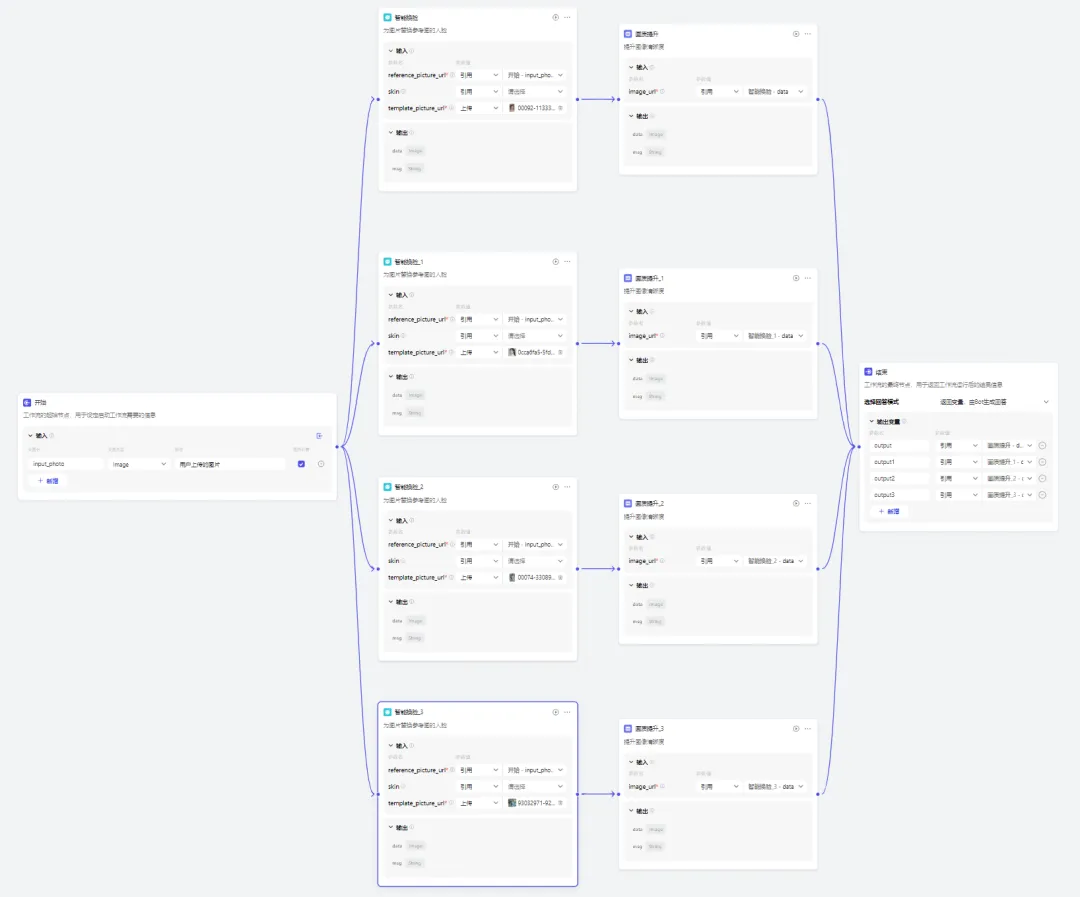
Task: Open the more options menu on the 智能换脸_3 node
Action: [568, 711]
